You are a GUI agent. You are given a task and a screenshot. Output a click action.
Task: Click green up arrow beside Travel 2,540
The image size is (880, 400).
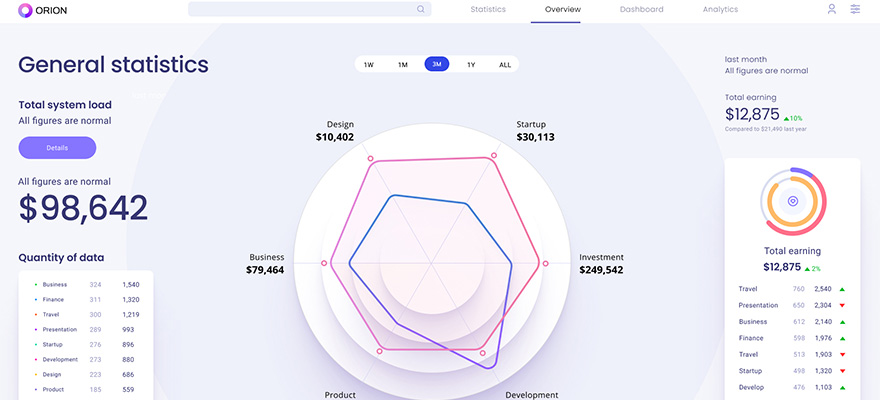(843, 289)
